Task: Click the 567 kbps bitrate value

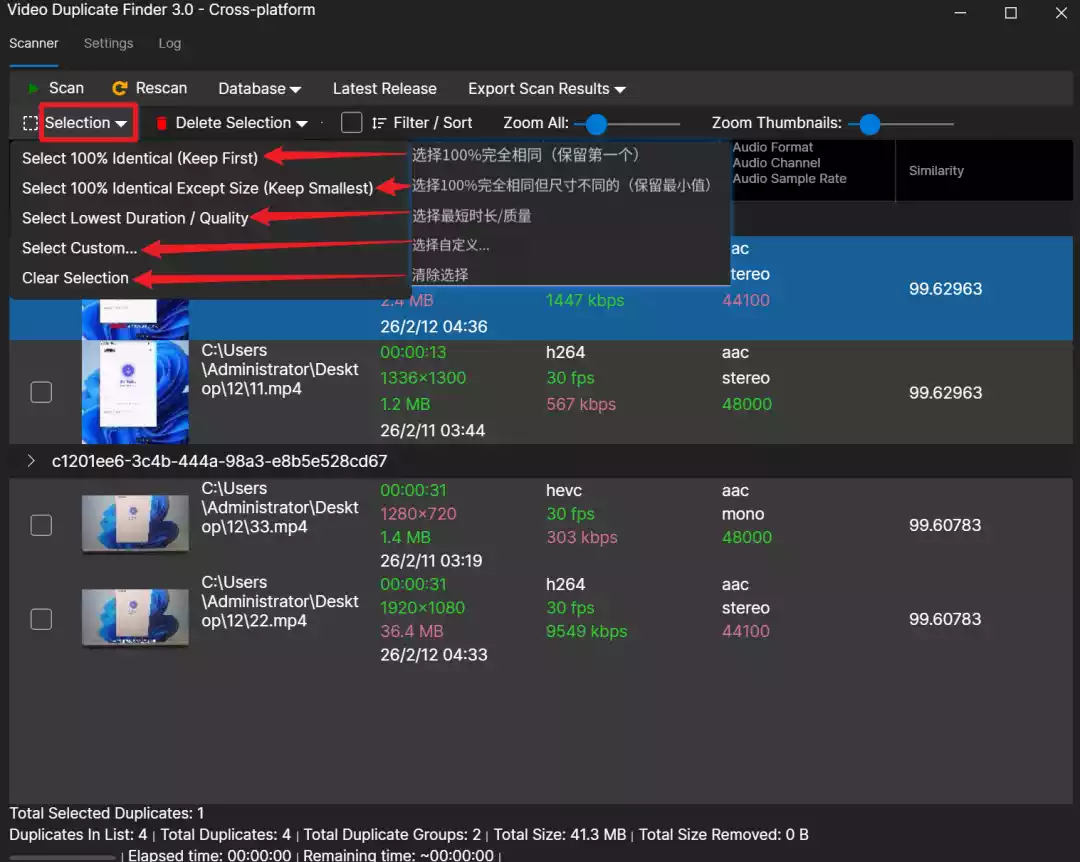Action: [x=581, y=404]
